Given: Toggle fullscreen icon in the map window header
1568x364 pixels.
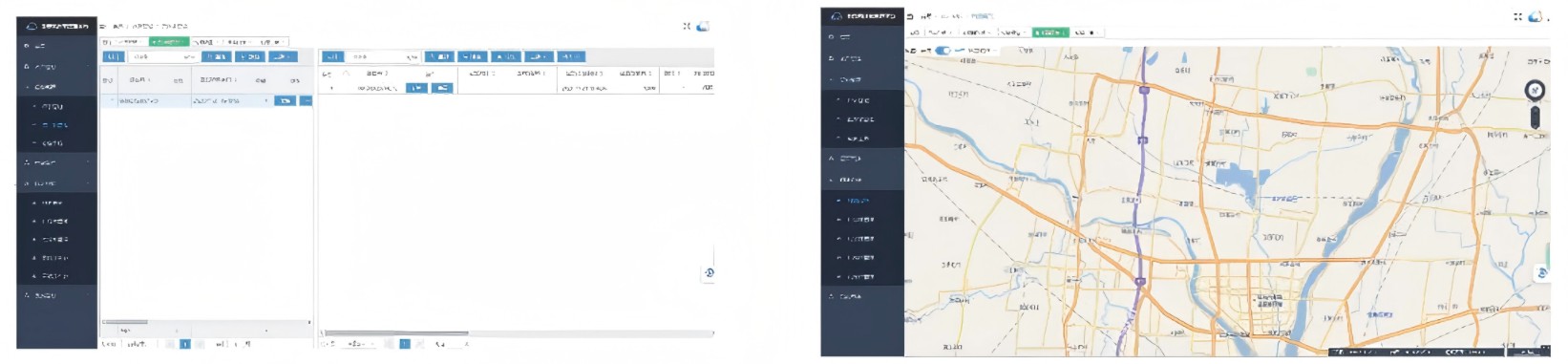Looking at the screenshot, I should tap(1518, 17).
